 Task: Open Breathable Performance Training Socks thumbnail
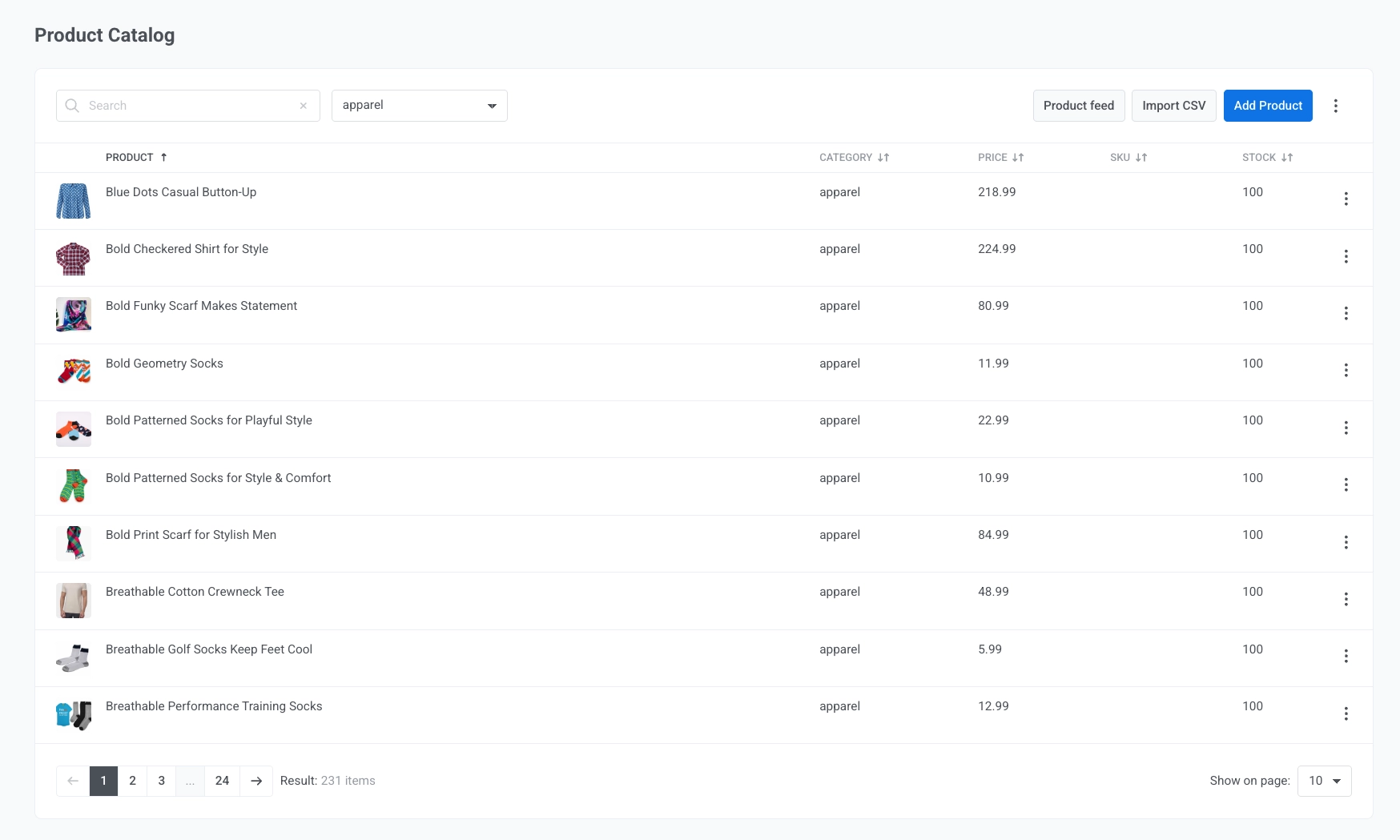(74, 715)
